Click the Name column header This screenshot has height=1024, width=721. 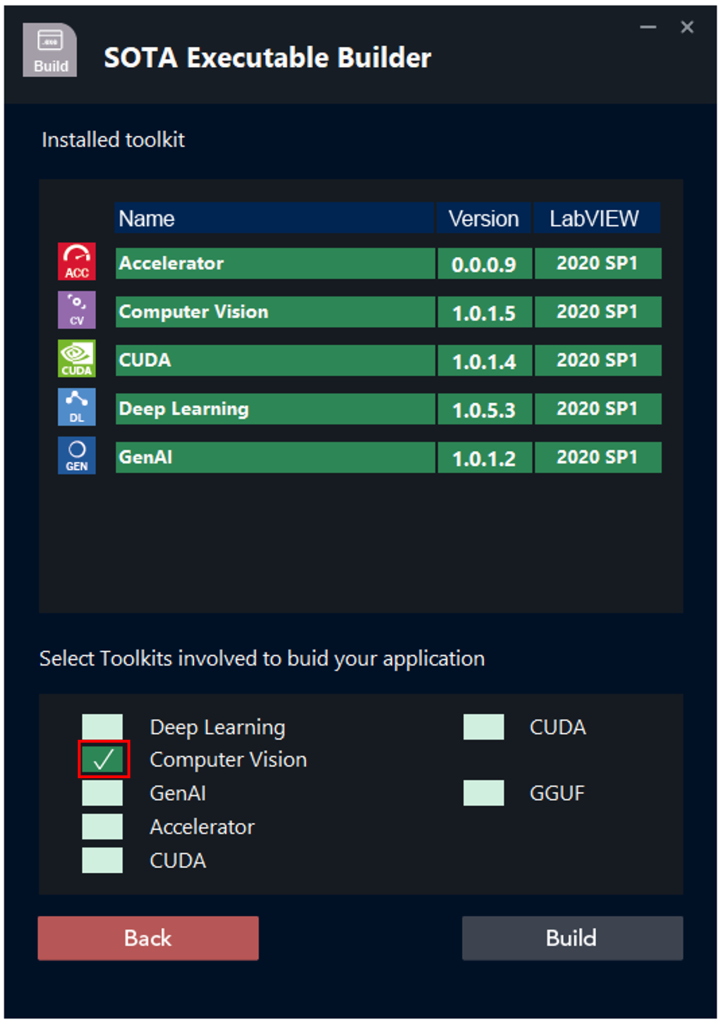pyautogui.click(x=275, y=218)
